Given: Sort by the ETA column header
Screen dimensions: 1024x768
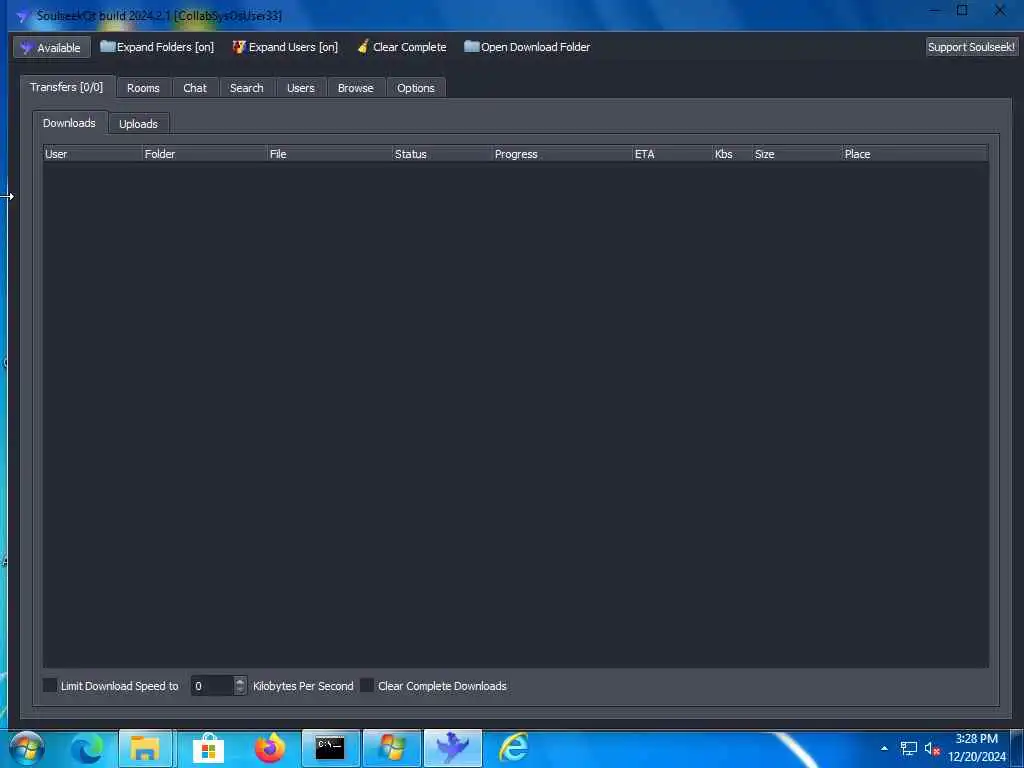Looking at the screenshot, I should pos(673,154).
